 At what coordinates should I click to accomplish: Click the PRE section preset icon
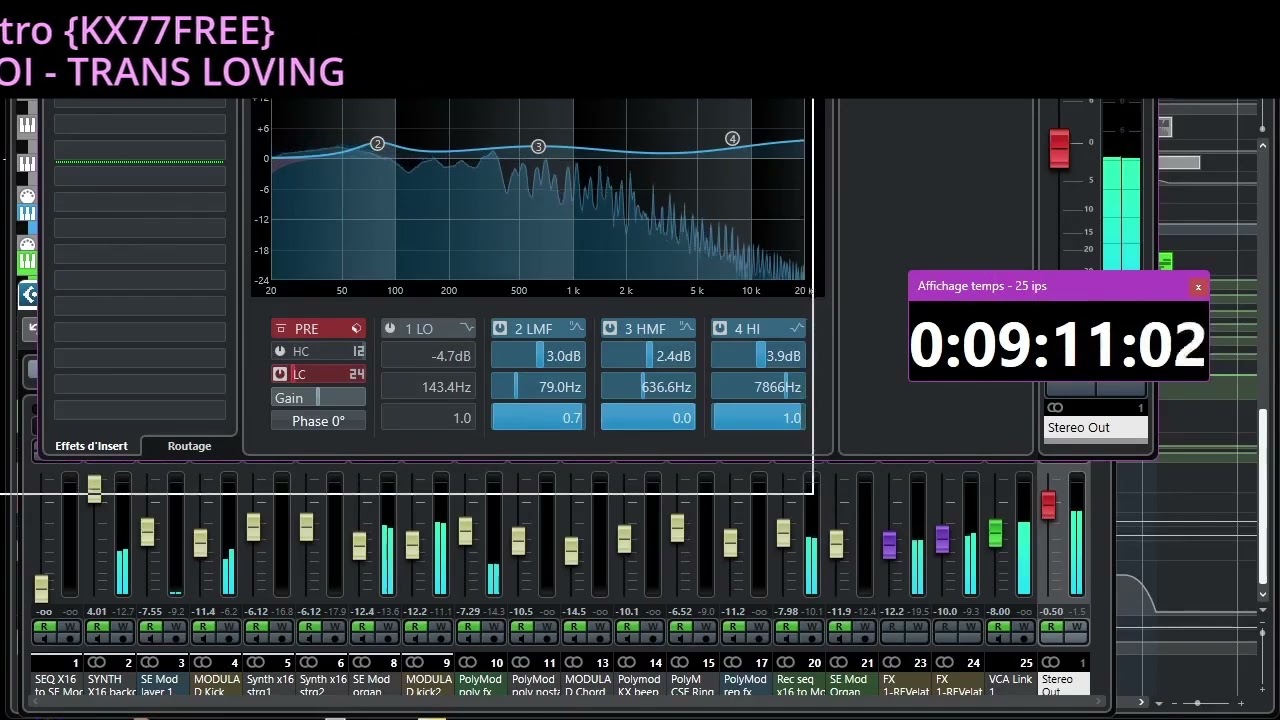click(356, 329)
